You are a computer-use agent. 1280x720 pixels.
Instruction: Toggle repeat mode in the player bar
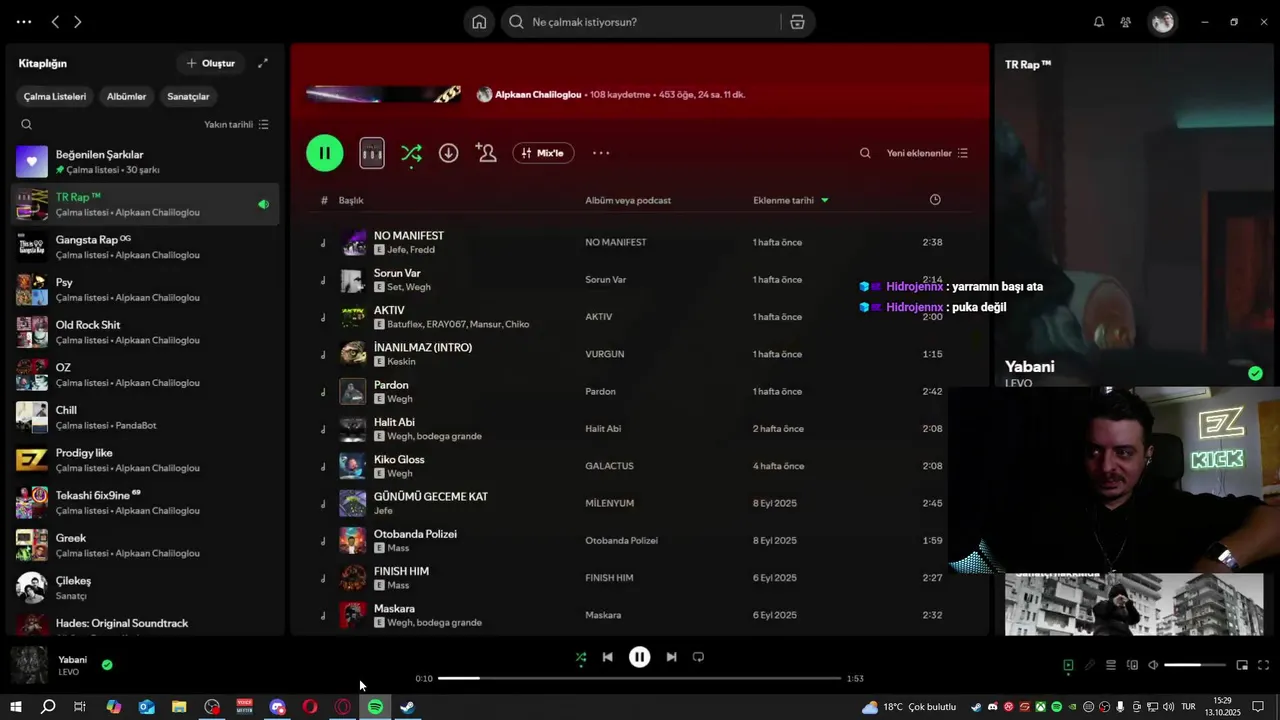[x=698, y=657]
